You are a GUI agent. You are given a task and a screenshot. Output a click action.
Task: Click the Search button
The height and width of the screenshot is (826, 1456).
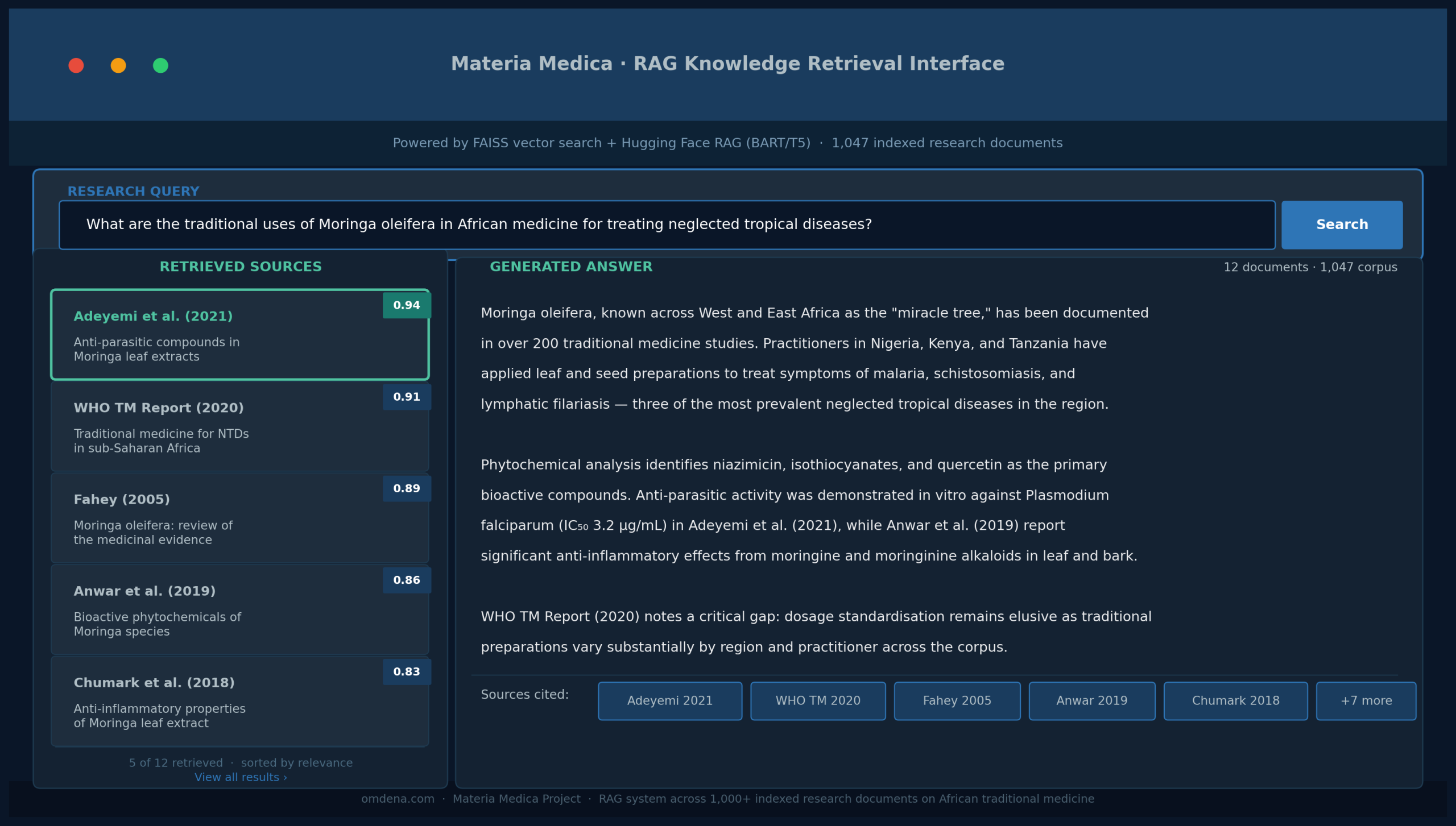1342,225
